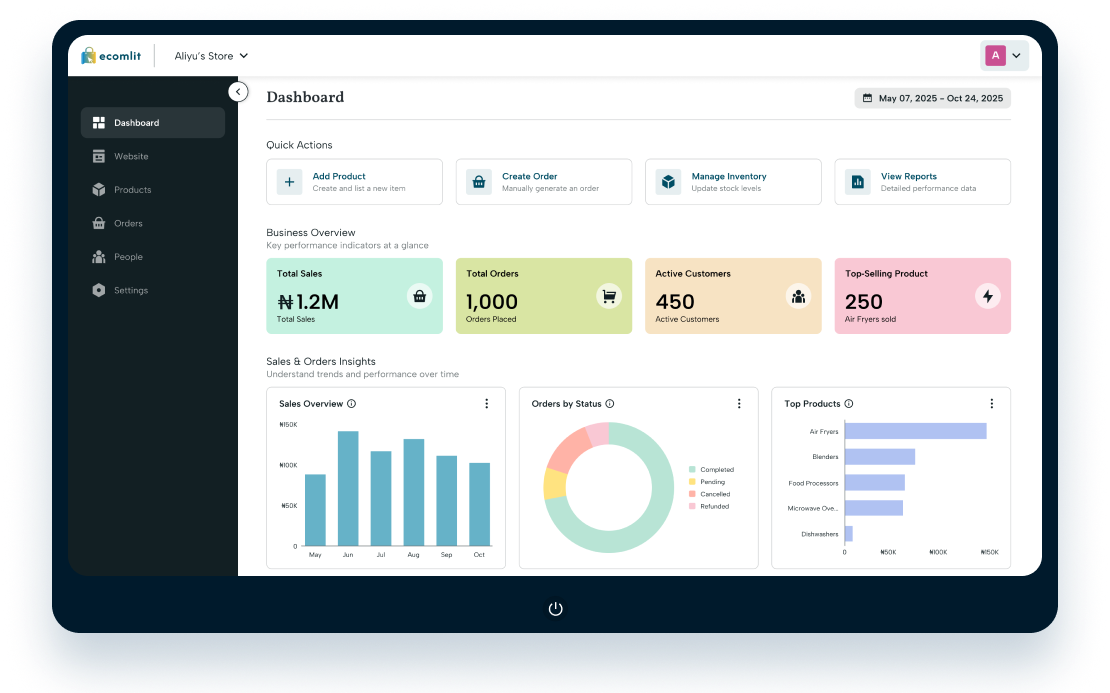Click the calendar icon in date range
Screen dimensions: 1110x693
click(x=867, y=98)
